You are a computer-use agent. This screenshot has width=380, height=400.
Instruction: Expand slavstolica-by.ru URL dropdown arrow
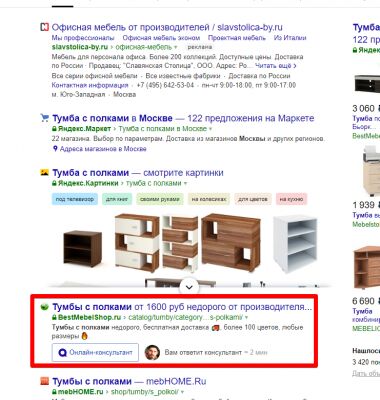point(176,47)
